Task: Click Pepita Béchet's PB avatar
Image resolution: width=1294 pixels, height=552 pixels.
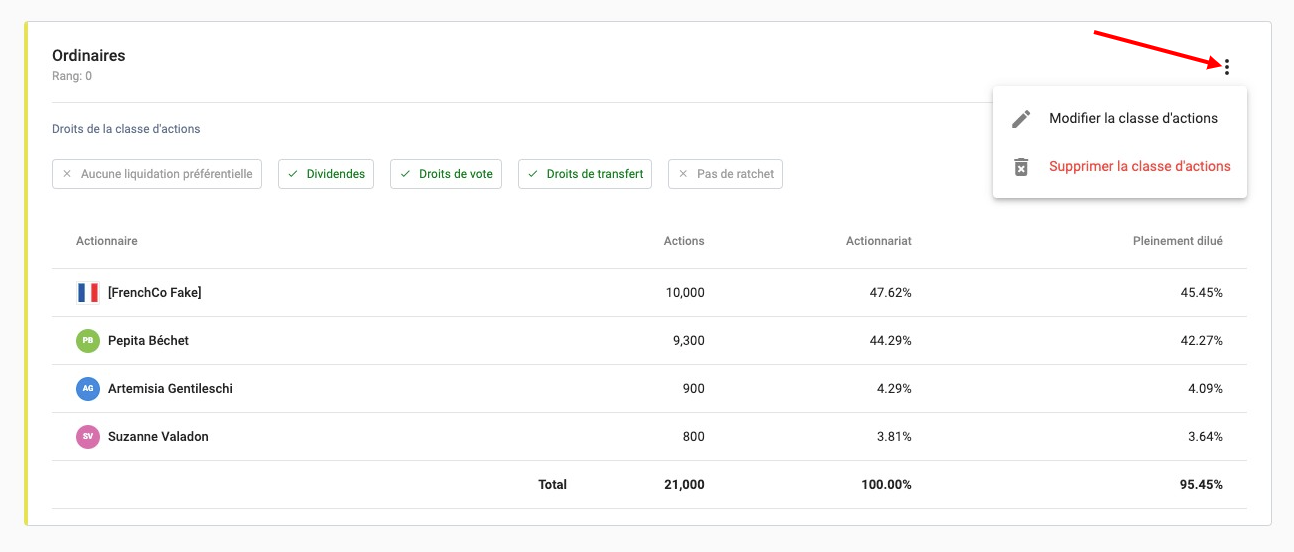Action: 88,341
